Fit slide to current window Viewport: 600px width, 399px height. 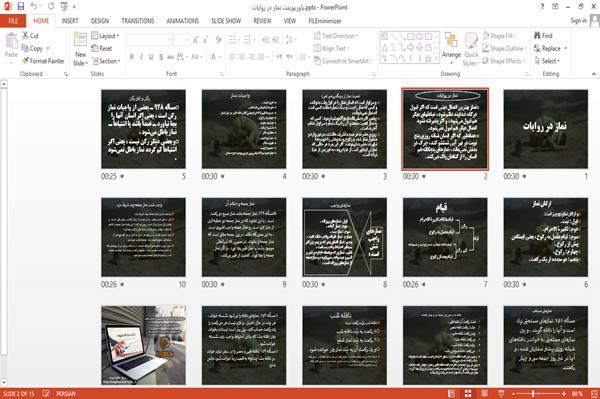point(594,394)
